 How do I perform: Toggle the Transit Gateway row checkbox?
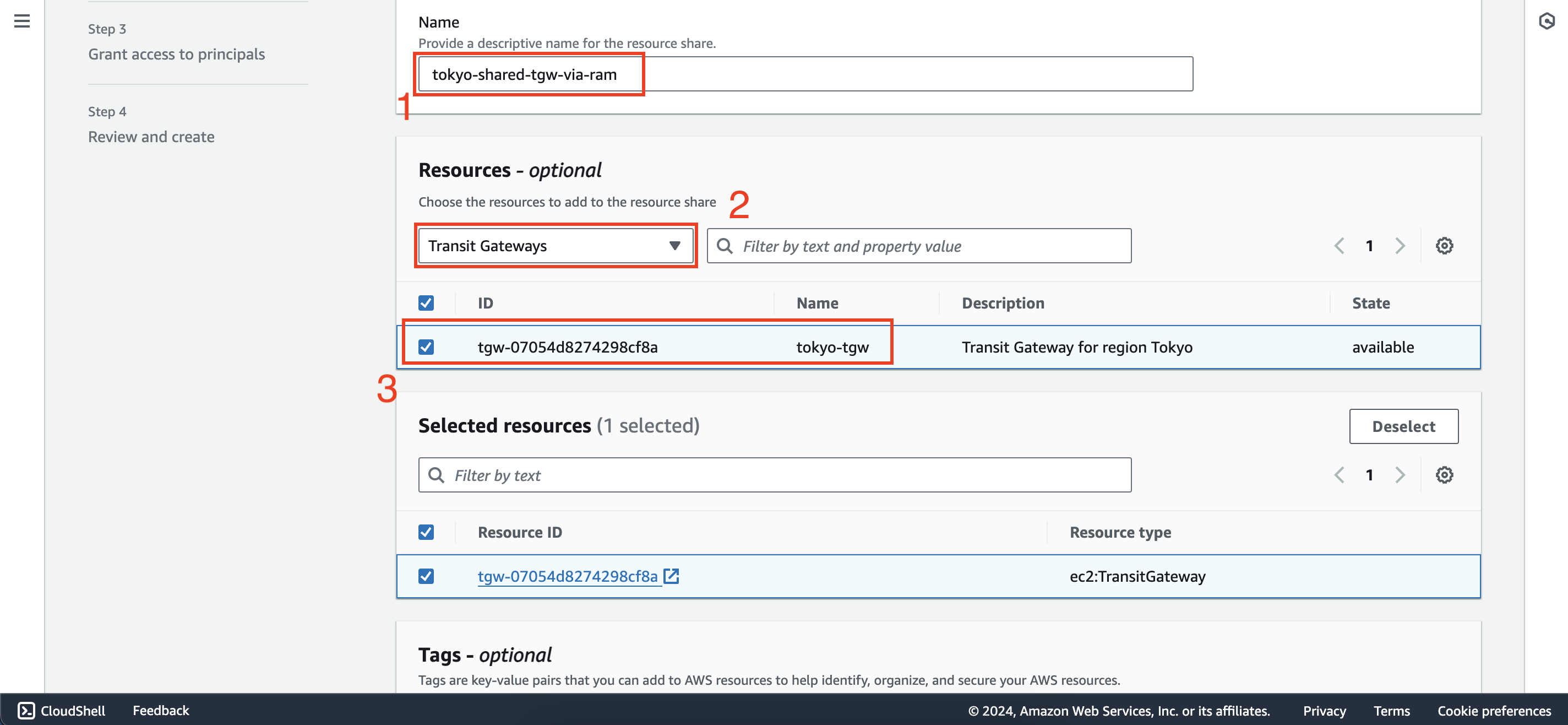[x=425, y=346]
